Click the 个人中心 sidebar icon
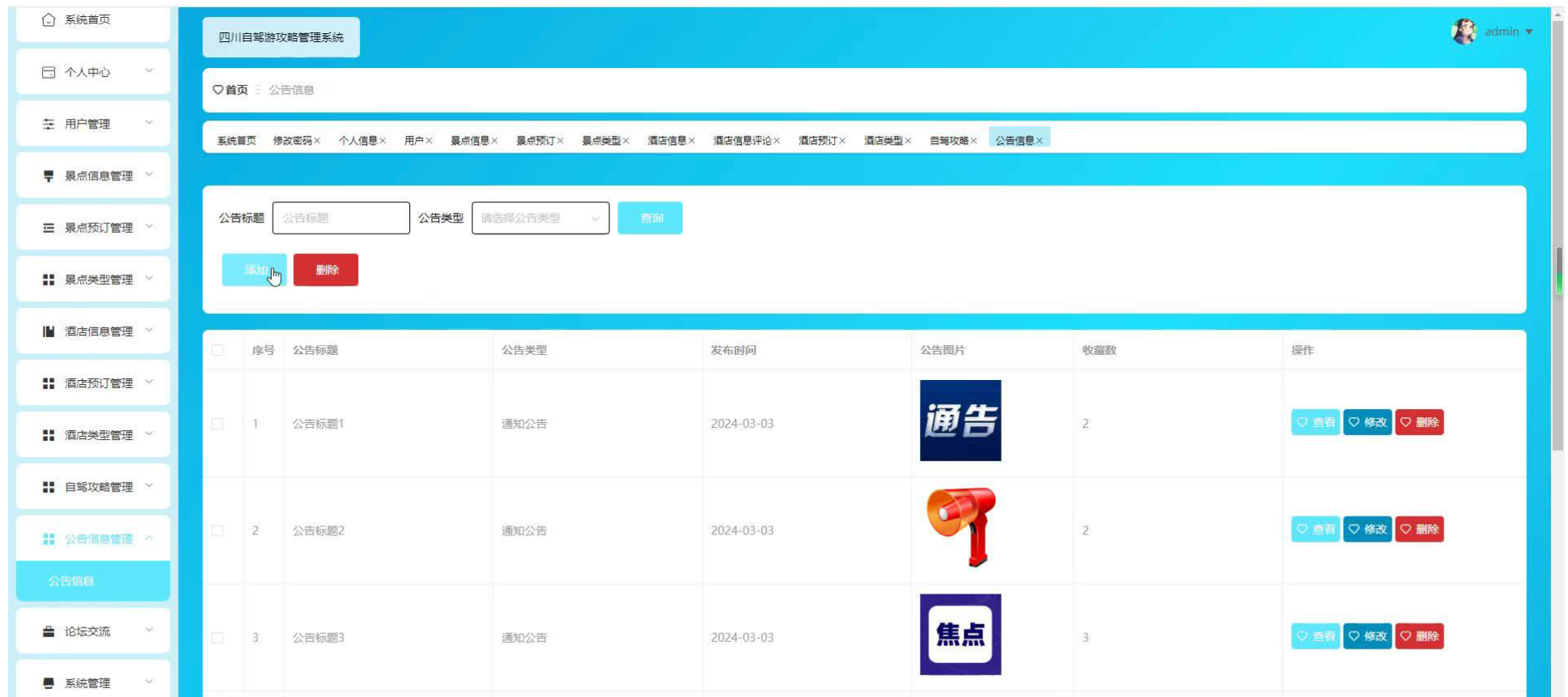 tap(49, 72)
